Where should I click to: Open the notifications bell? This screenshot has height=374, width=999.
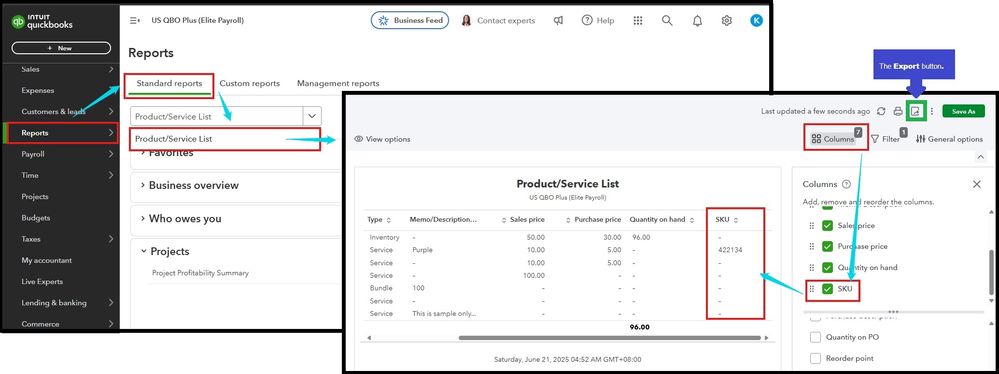[697, 20]
